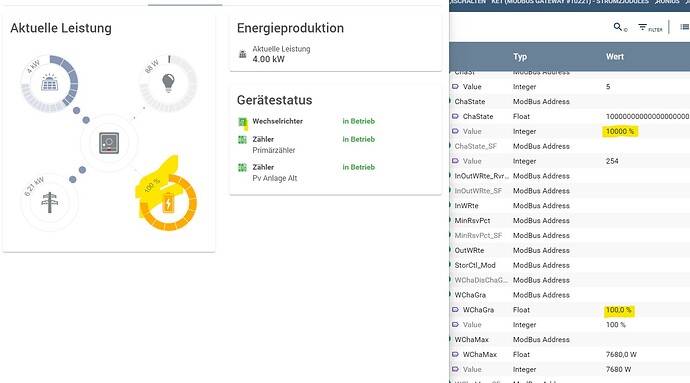Select the variable icon of Value 5 row
Image resolution: width=690 pixels, height=383 pixels.
[455, 86]
